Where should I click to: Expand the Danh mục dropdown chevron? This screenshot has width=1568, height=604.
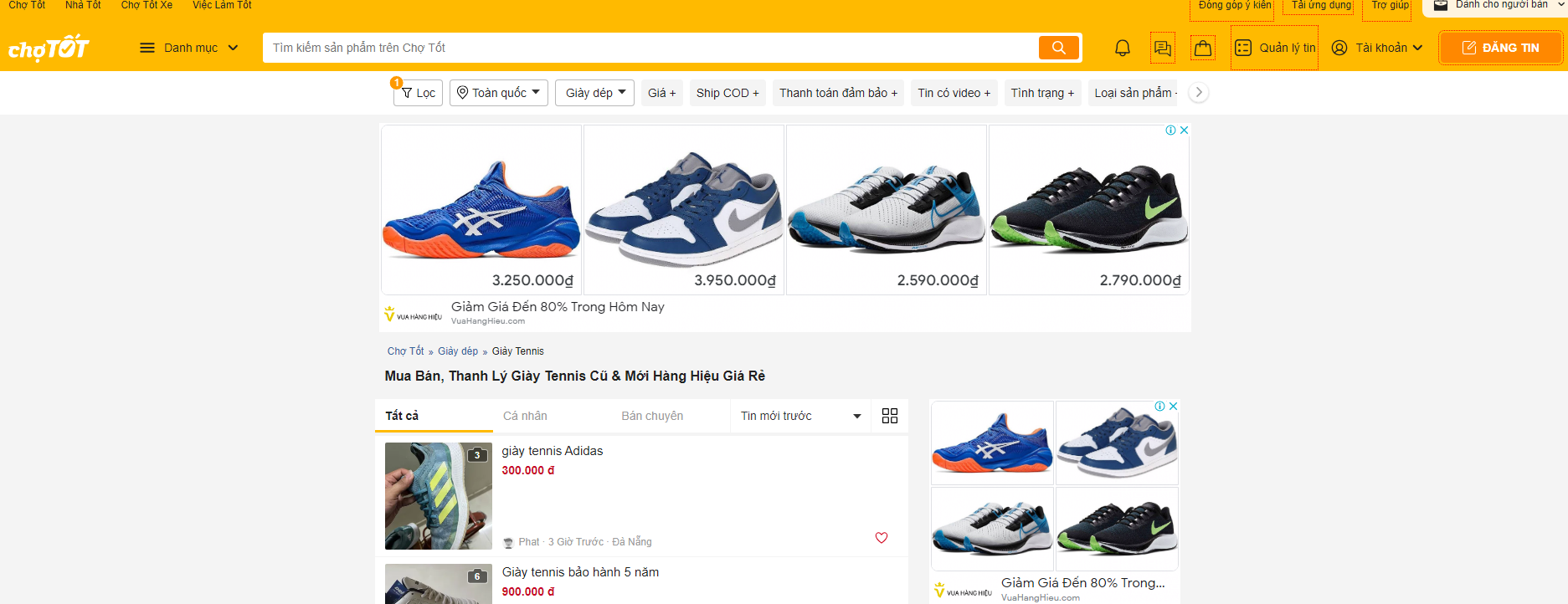[233, 48]
